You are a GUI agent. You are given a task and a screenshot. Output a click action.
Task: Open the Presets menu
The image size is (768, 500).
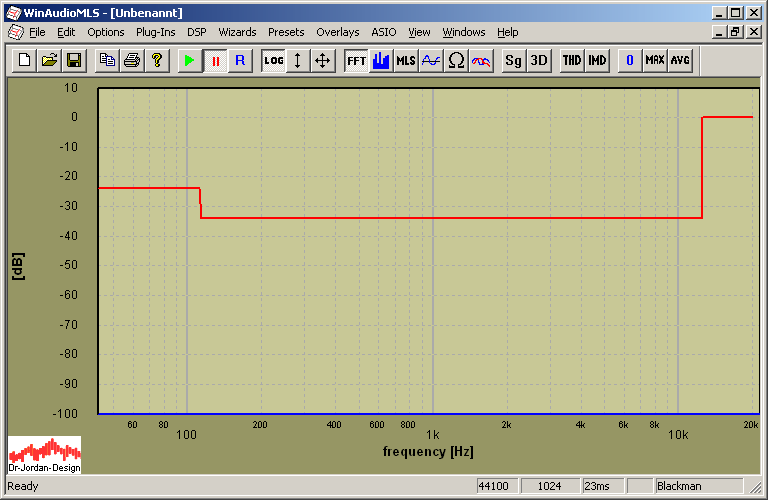click(286, 32)
